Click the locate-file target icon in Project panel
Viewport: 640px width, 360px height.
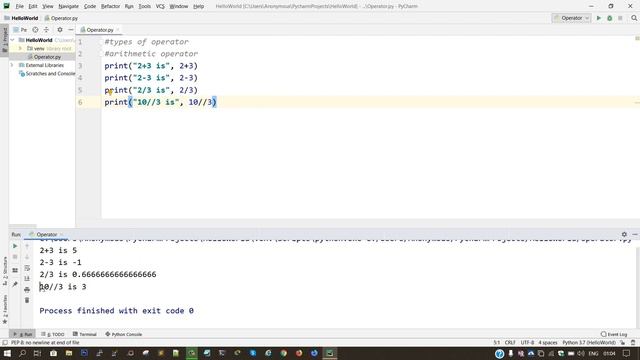(x=36, y=30)
